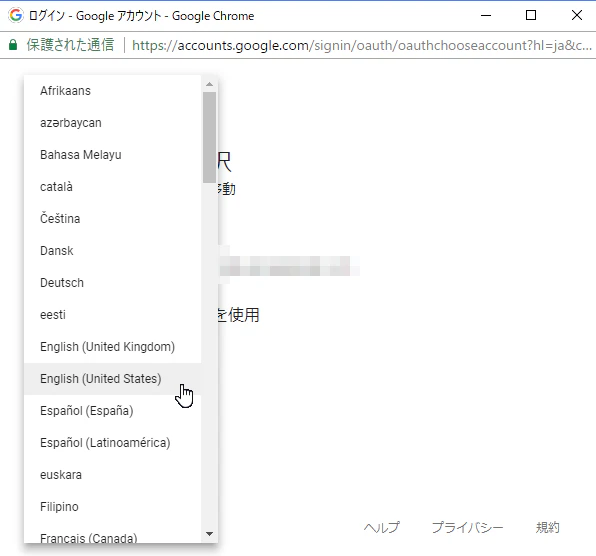The width and height of the screenshot is (596, 556).
Task: Click the language list scroll up arrow
Action: coord(209,84)
